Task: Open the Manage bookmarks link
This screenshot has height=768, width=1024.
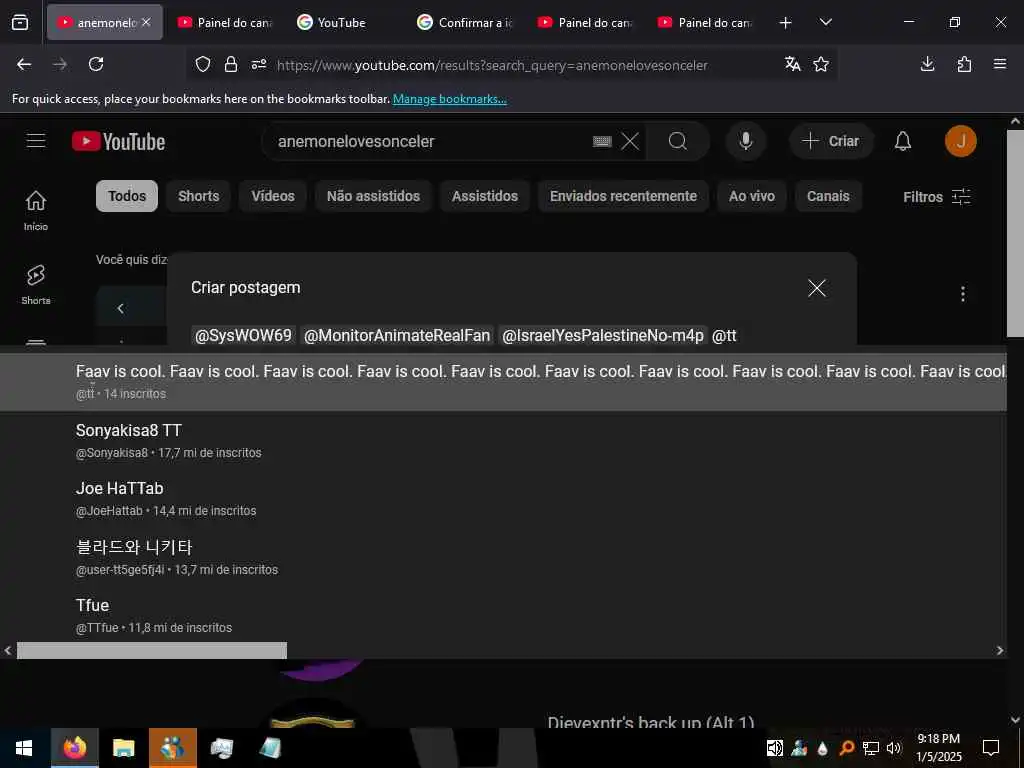Action: 449,99
